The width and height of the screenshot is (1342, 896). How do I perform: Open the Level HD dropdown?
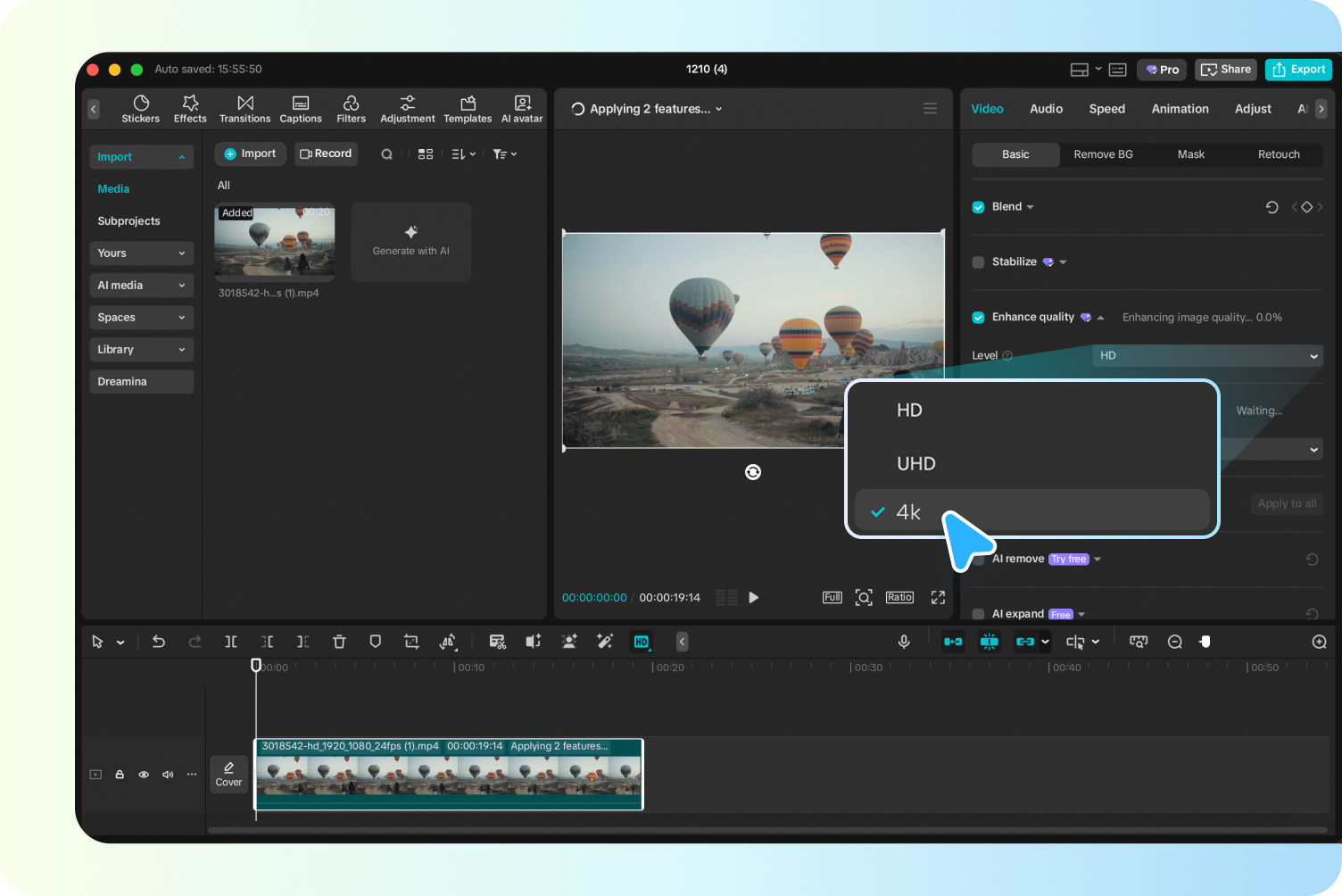click(x=1207, y=355)
